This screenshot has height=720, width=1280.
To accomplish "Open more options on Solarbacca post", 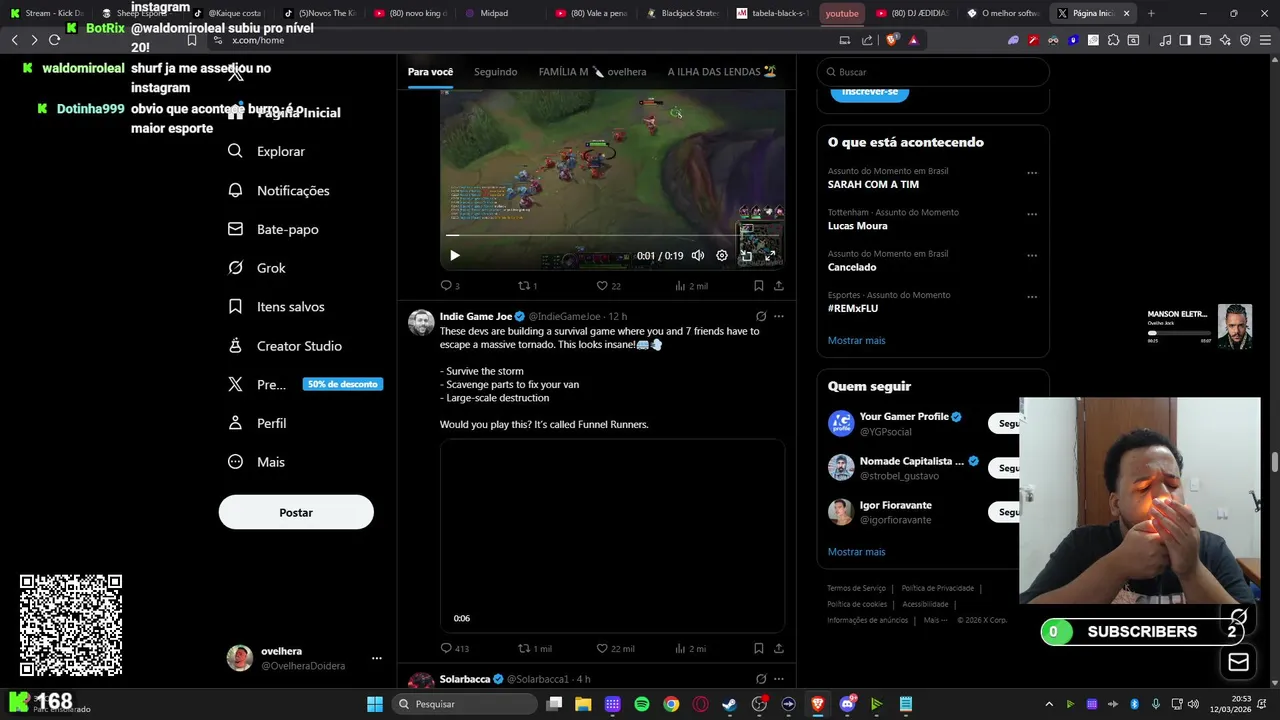I will pos(779,679).
